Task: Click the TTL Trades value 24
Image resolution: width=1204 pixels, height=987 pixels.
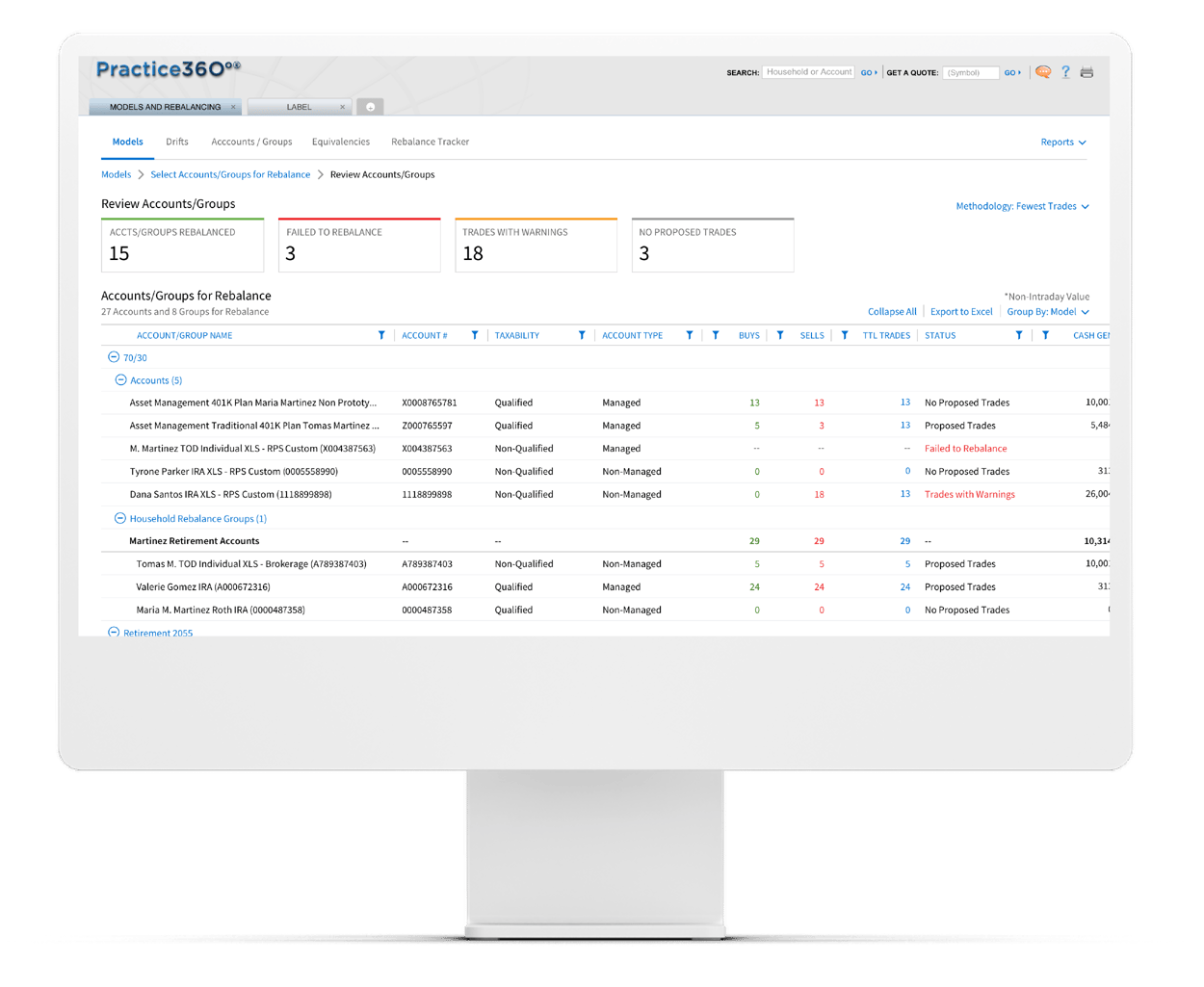Action: [x=905, y=587]
